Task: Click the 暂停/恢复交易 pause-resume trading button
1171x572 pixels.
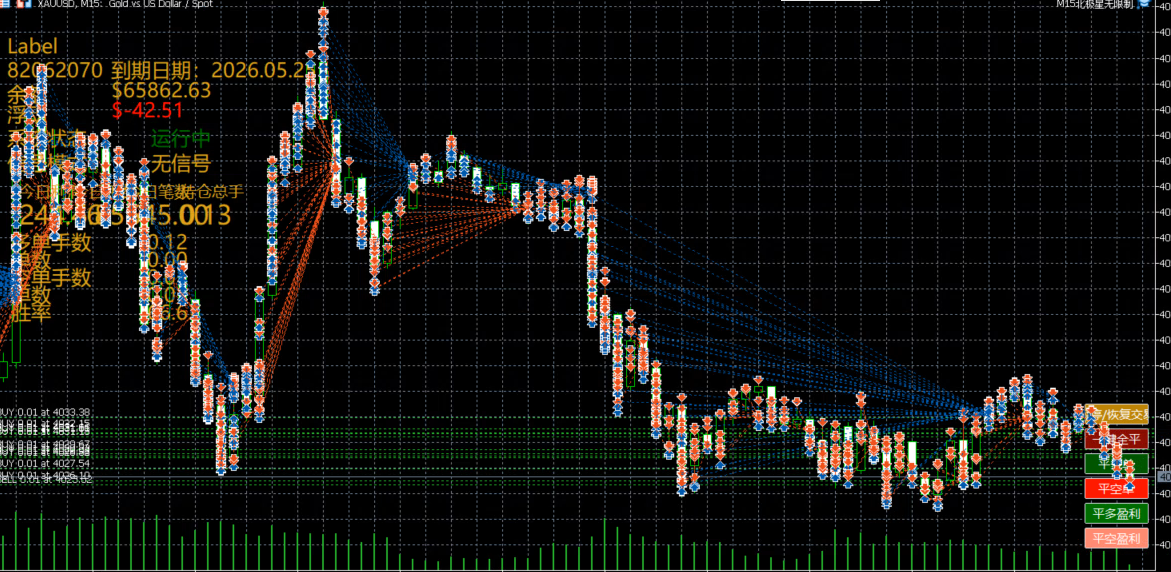Action: point(1116,414)
